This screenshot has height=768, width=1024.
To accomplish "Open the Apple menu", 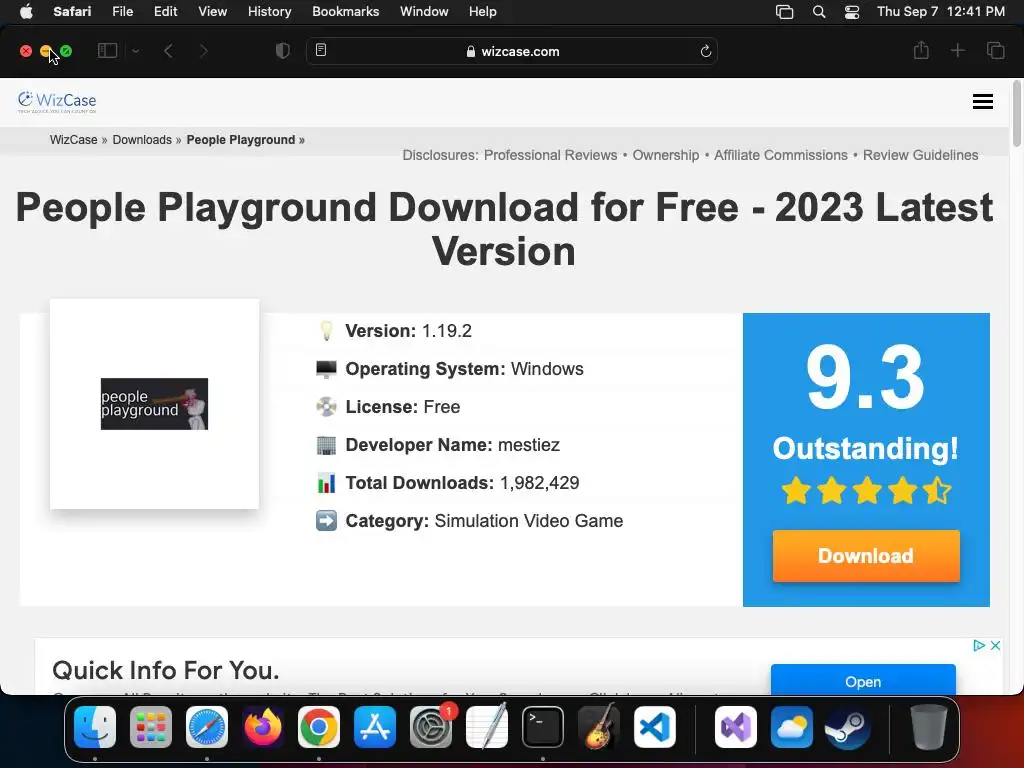I will pyautogui.click(x=26, y=12).
